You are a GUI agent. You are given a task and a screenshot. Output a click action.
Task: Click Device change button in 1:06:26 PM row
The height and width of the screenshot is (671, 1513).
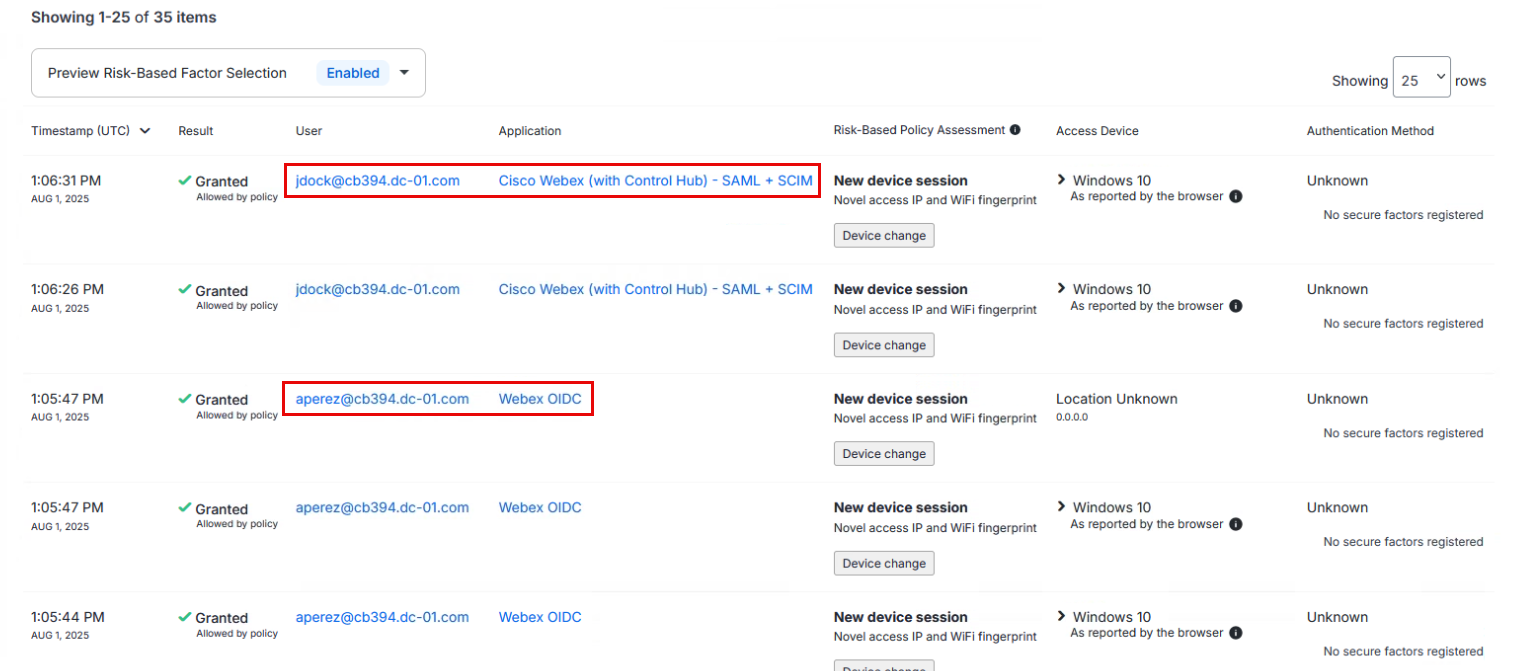pos(884,345)
